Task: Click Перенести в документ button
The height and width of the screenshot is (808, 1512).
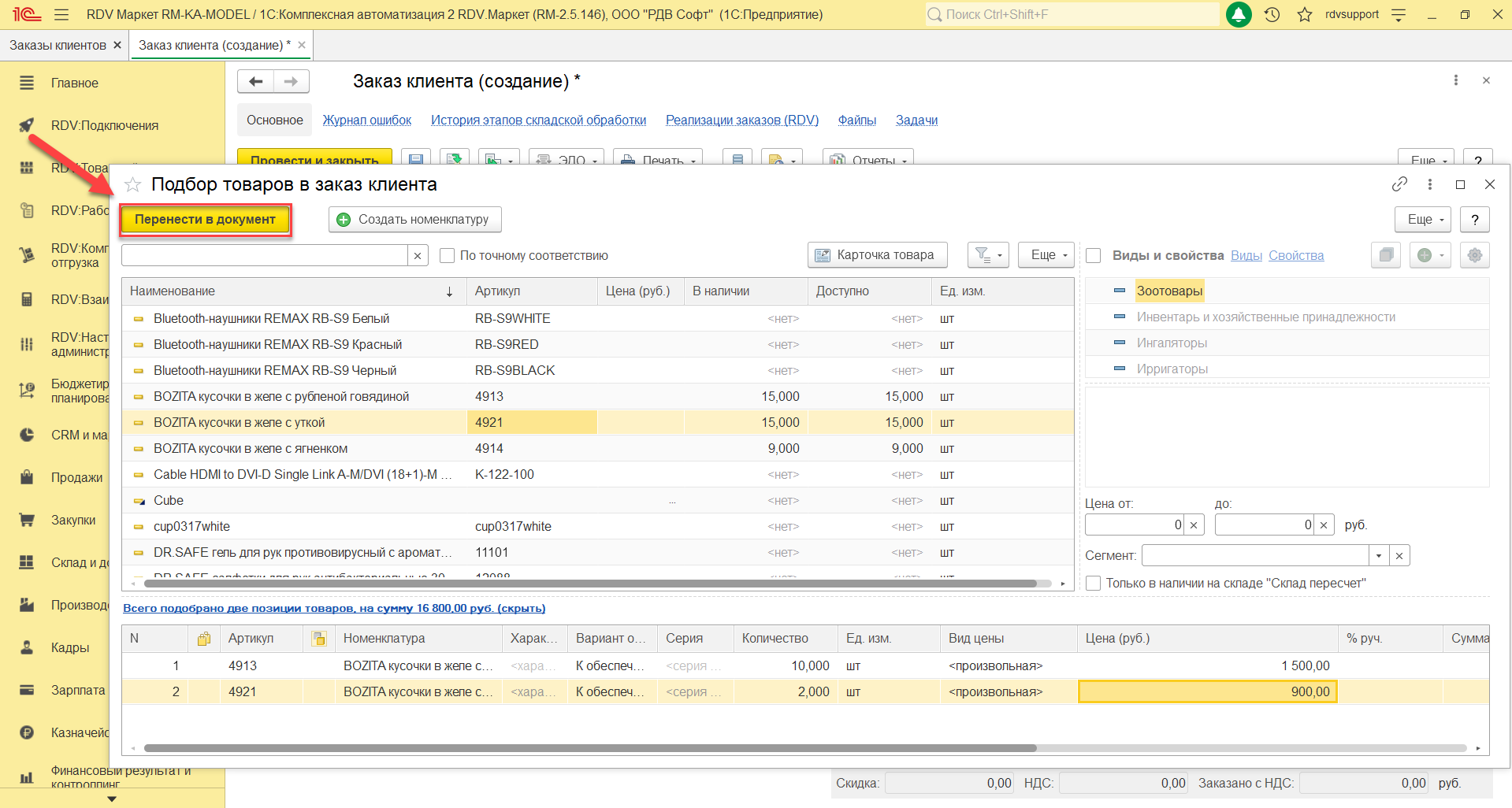Action: click(x=205, y=220)
